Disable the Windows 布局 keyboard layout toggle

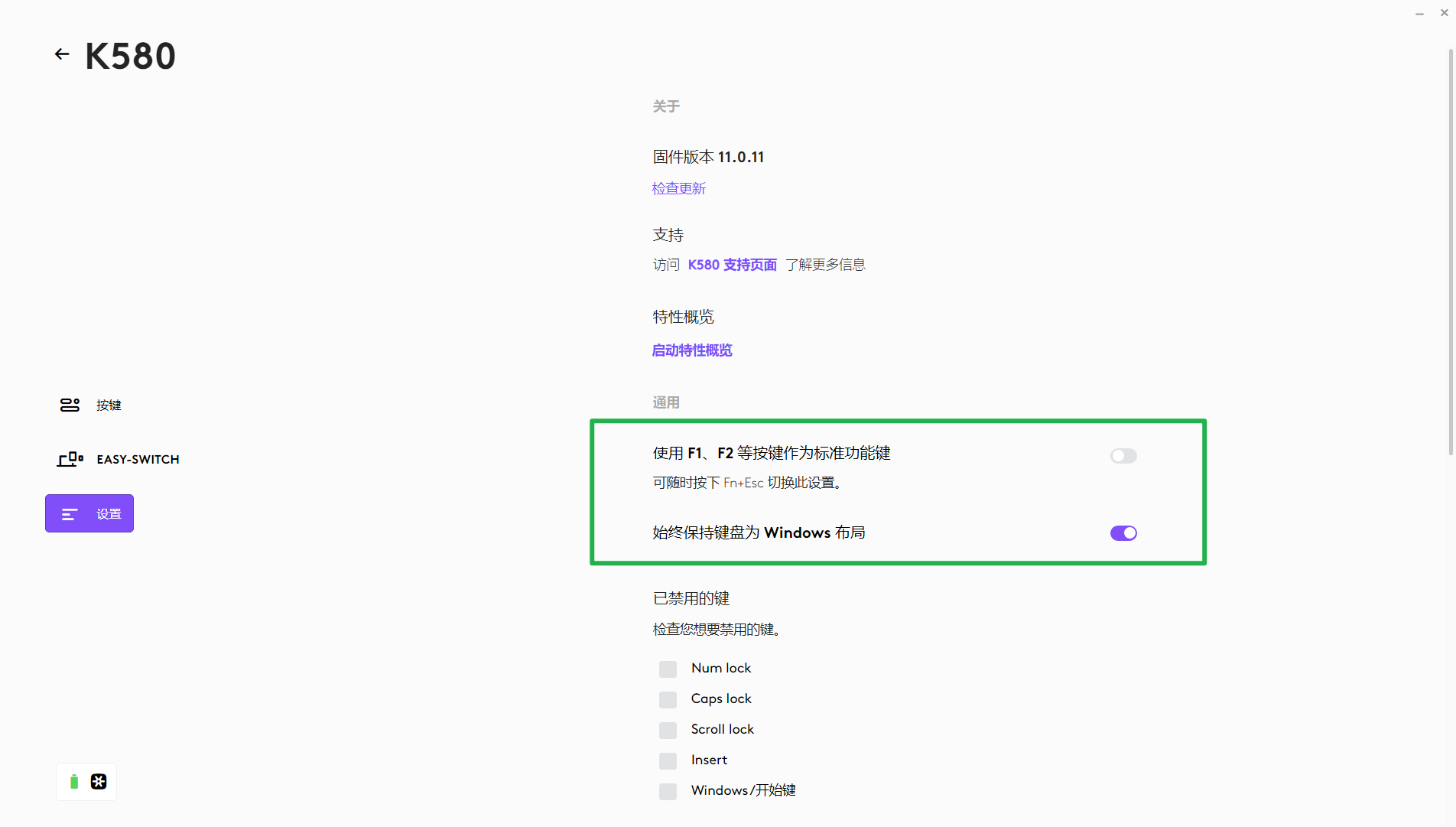pos(1123,533)
